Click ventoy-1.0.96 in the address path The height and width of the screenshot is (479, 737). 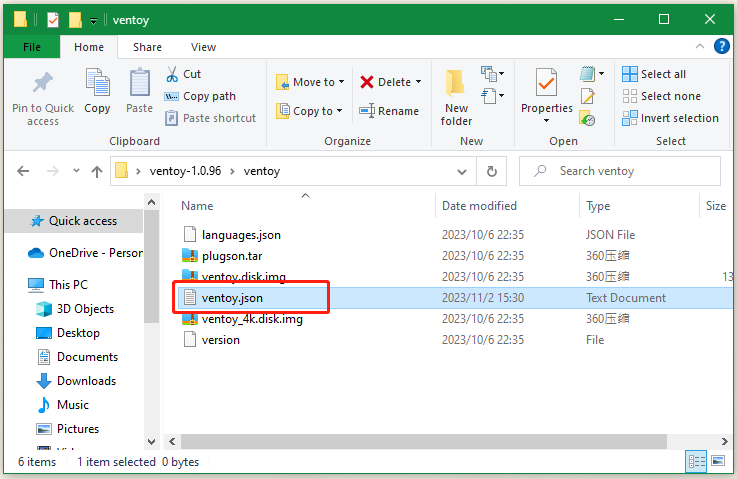(185, 171)
